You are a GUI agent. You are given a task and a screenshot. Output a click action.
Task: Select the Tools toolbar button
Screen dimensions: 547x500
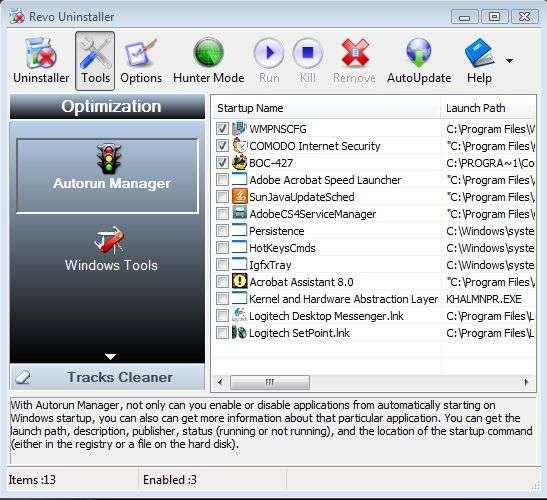coord(95,61)
